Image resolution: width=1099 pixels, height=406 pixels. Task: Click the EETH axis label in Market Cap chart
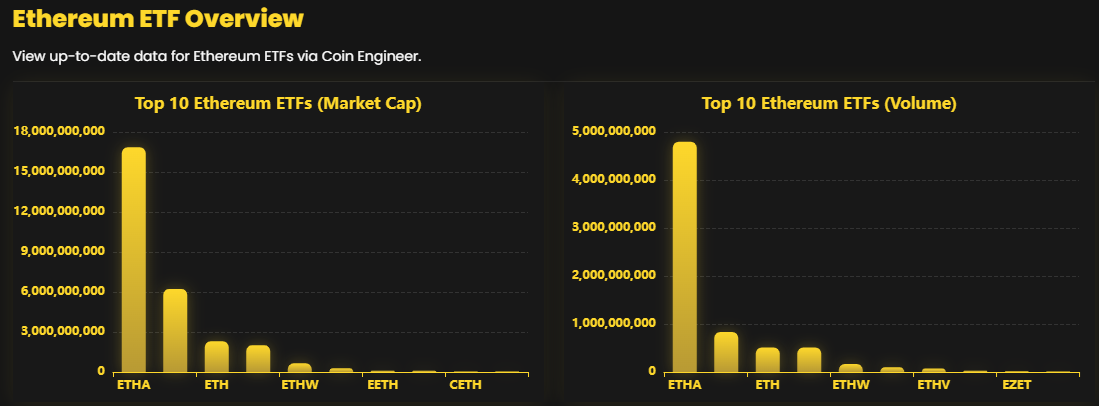point(383,384)
